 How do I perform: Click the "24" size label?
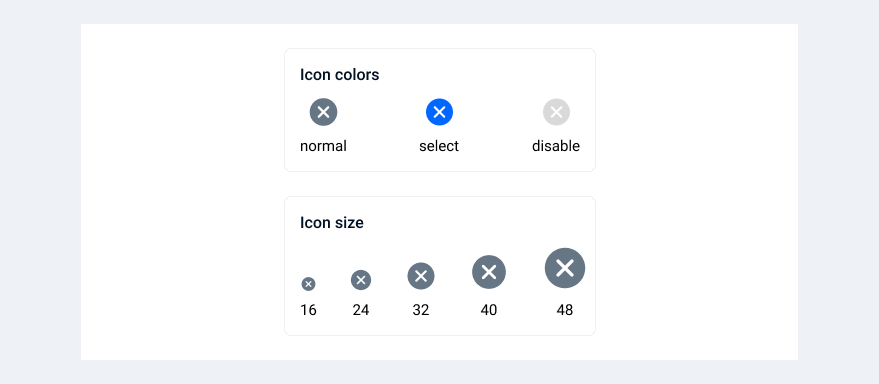click(x=361, y=310)
